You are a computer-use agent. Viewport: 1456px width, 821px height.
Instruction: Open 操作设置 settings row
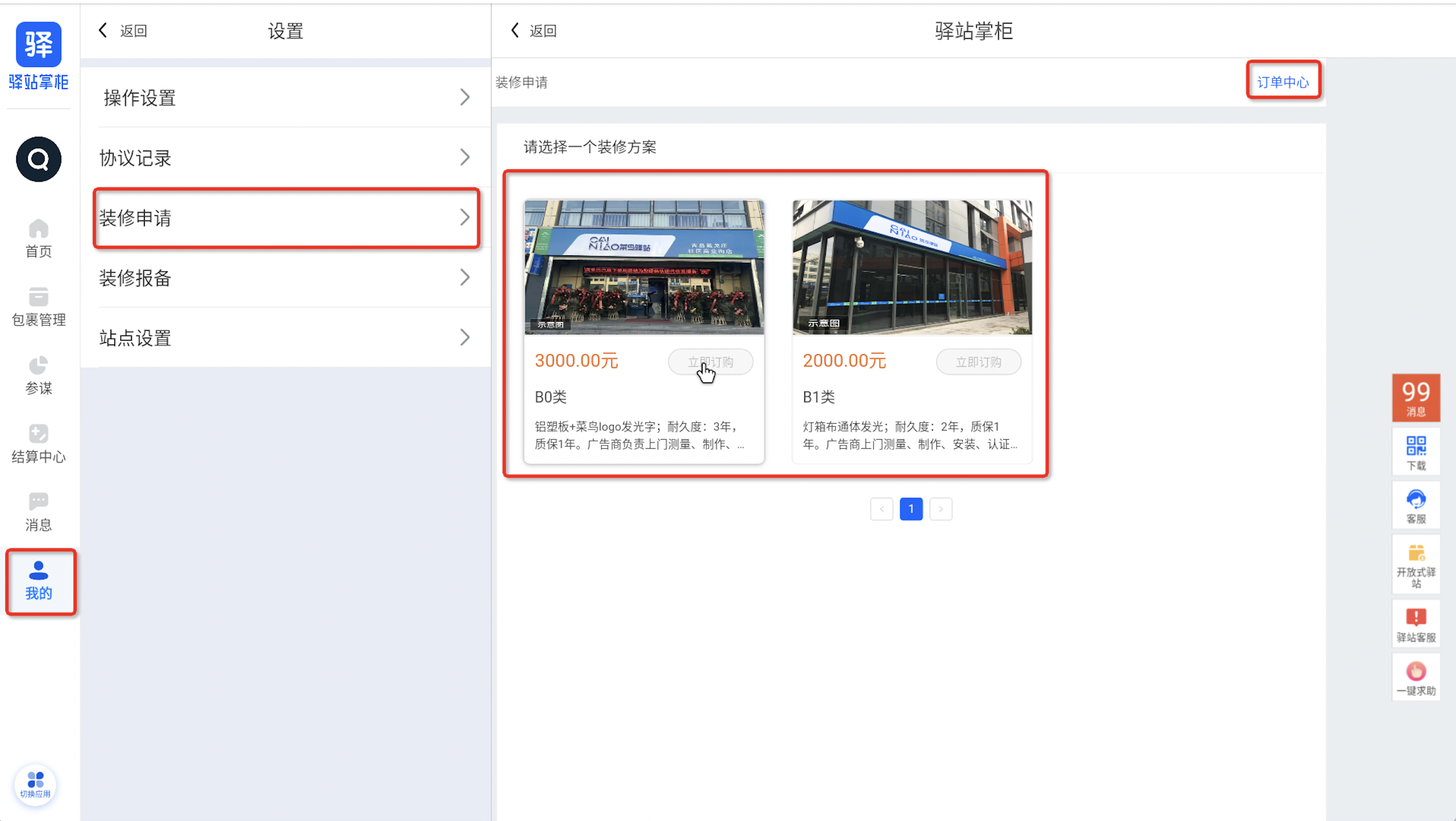286,97
